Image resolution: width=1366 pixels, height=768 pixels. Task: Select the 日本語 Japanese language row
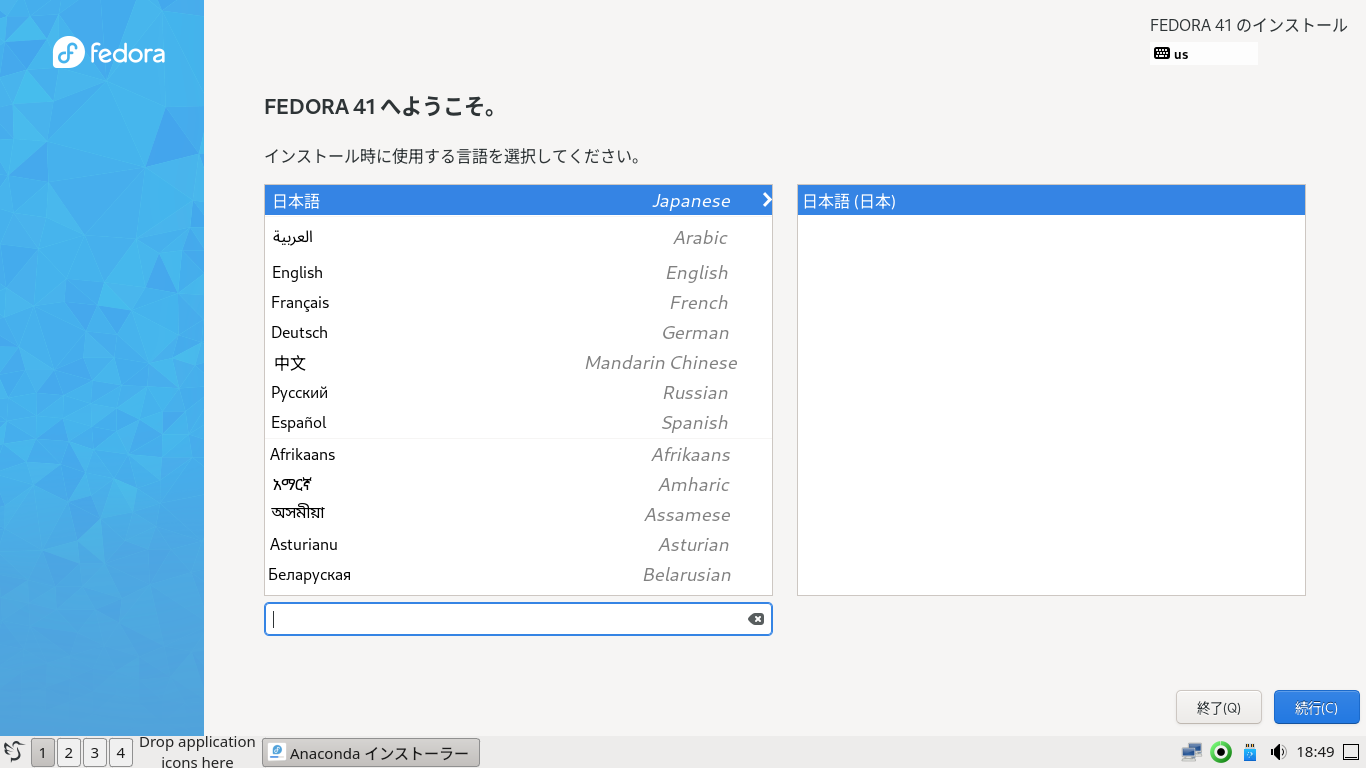point(518,200)
